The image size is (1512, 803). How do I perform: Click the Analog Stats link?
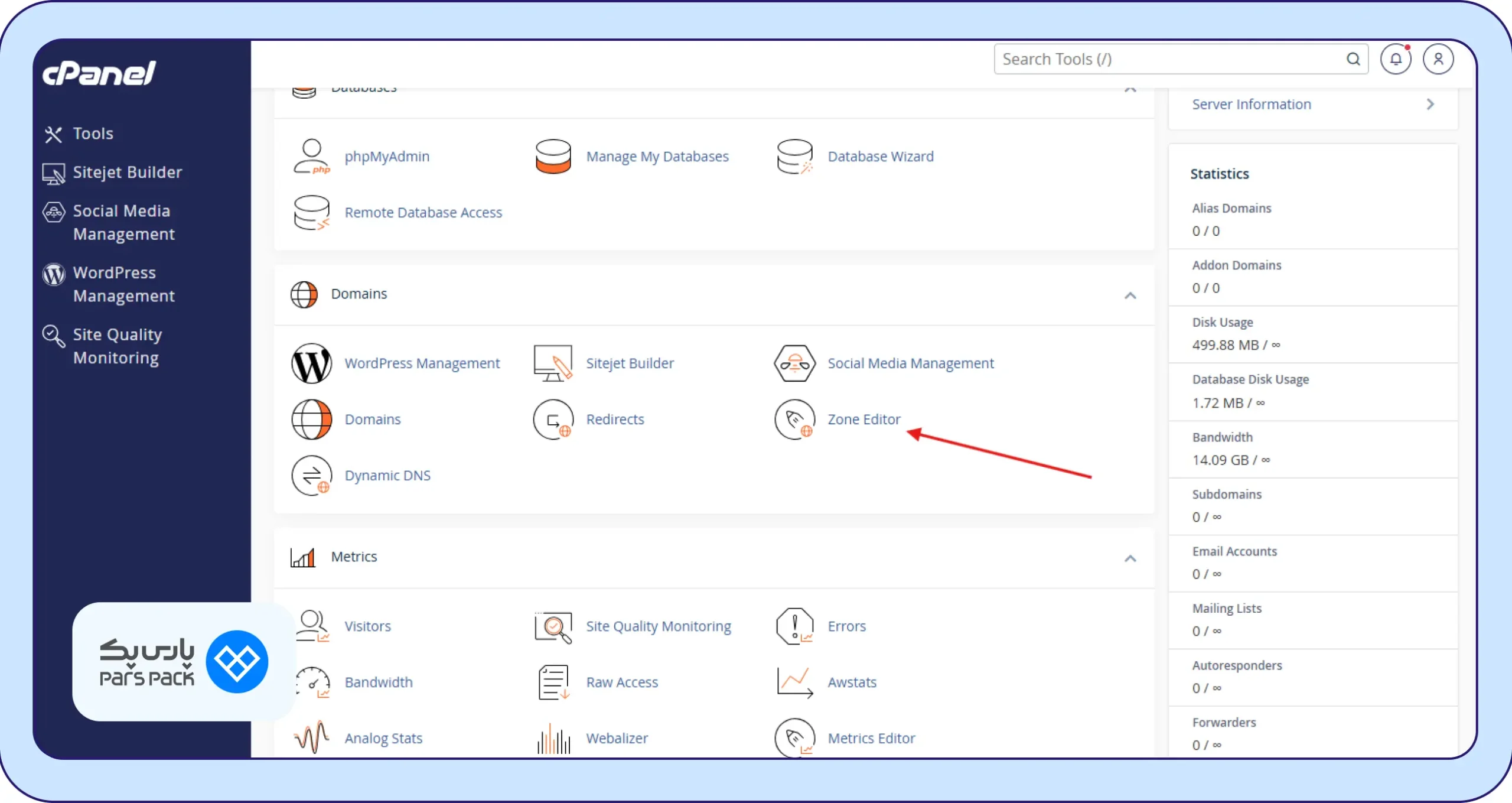pos(383,739)
